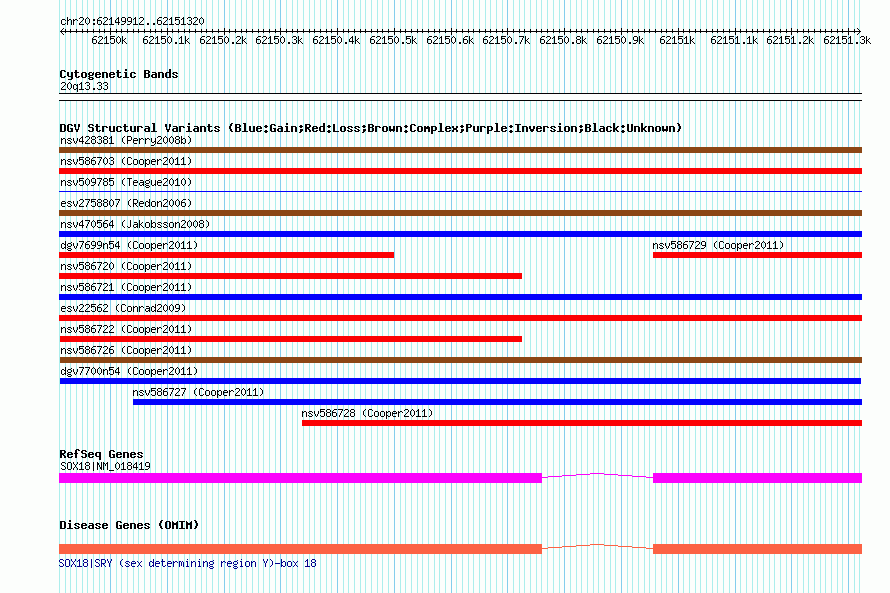
Task: Click the Cytogenetic Bands track title
Action: coord(119,74)
